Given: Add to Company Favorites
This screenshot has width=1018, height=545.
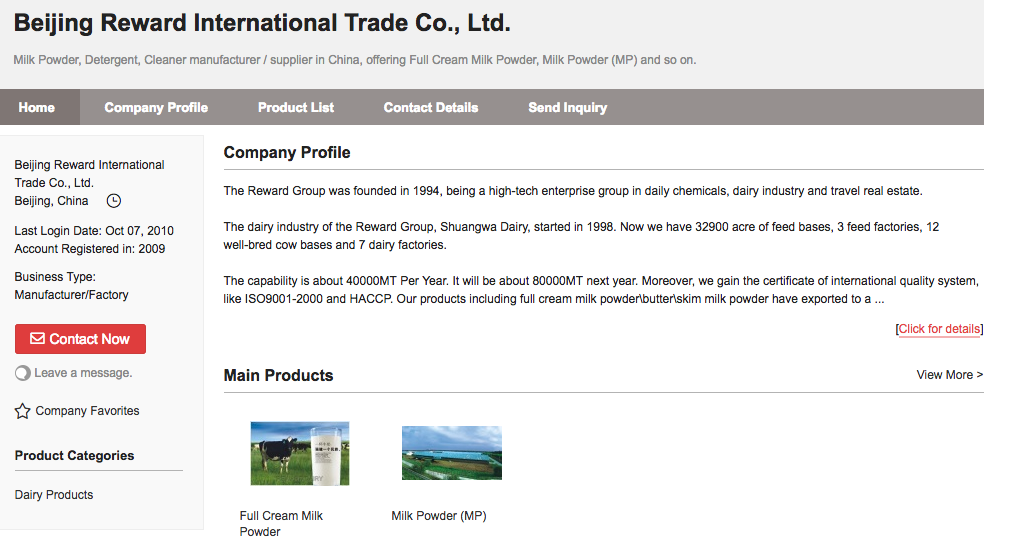Looking at the screenshot, I should pyautogui.click(x=87, y=411).
